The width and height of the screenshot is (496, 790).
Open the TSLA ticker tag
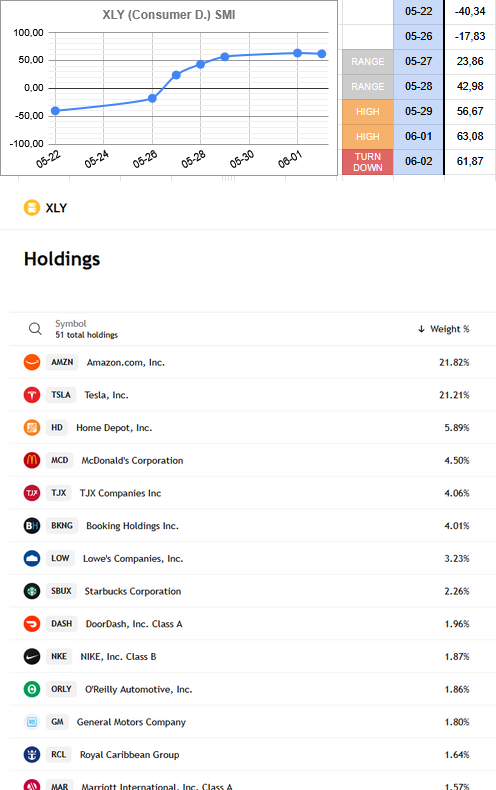[60, 394]
